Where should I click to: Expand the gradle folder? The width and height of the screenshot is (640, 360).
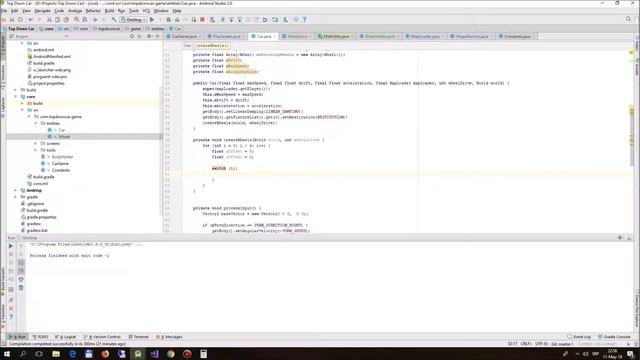tap(16, 197)
